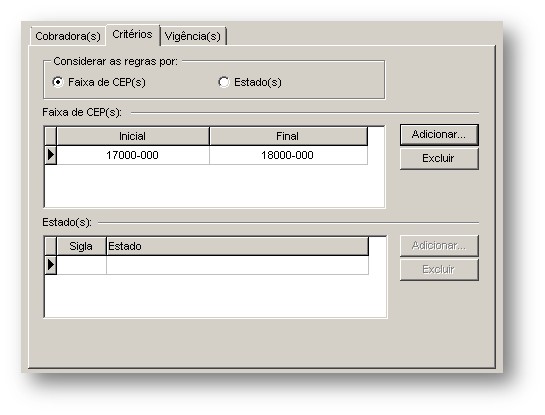Viewport: 545px width, 415px height.
Task: Click the Sigla column header
Action: click(81, 246)
